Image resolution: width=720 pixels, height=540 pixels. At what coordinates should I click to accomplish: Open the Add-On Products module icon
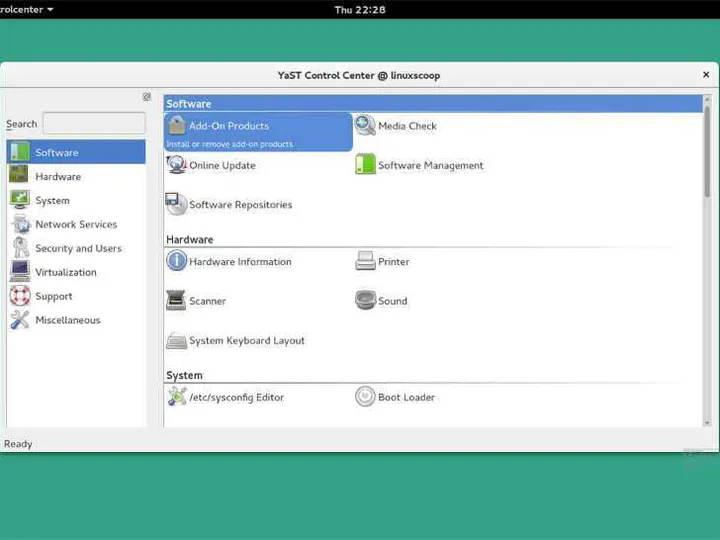click(177, 125)
